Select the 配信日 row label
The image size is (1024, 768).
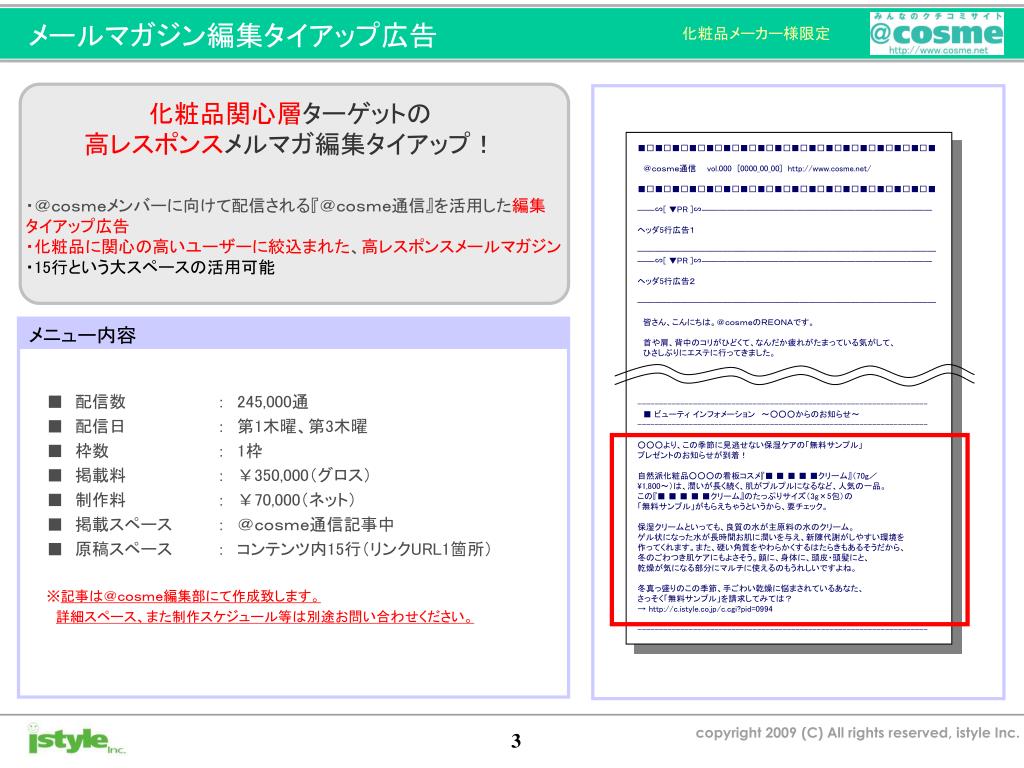point(100,426)
